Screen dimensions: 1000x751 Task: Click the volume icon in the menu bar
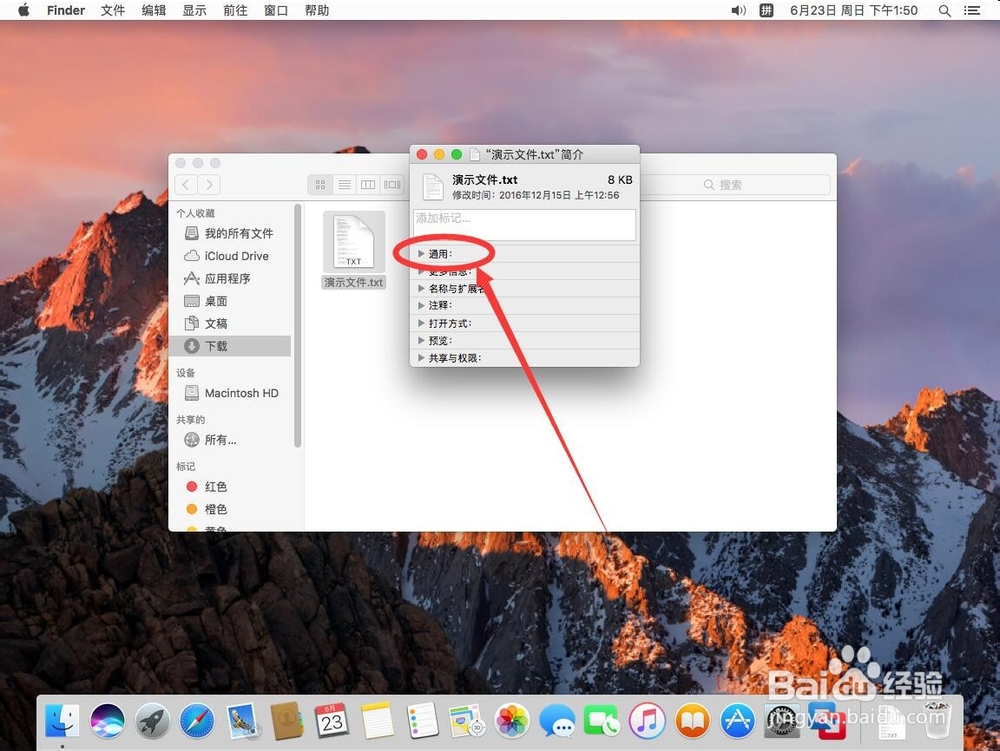739,10
